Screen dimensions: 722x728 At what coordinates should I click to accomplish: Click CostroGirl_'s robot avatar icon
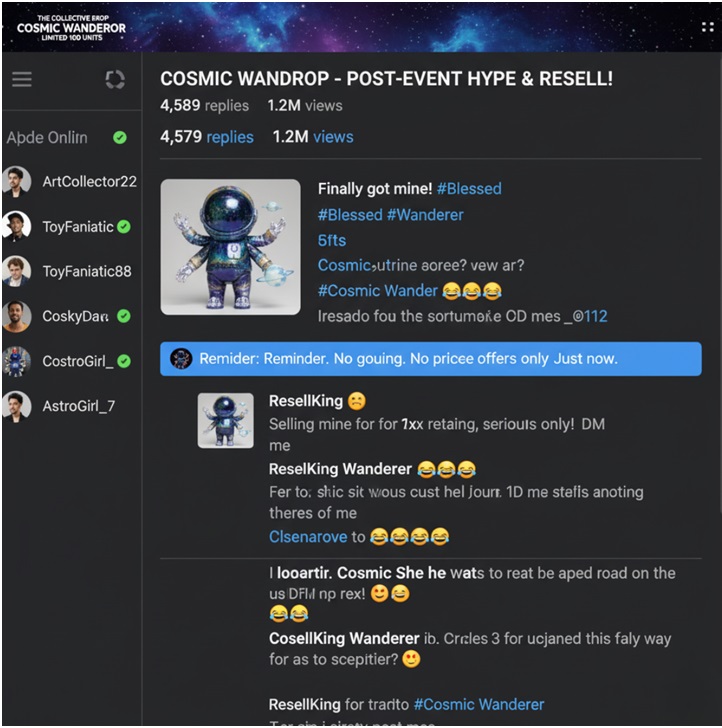click(x=16, y=361)
